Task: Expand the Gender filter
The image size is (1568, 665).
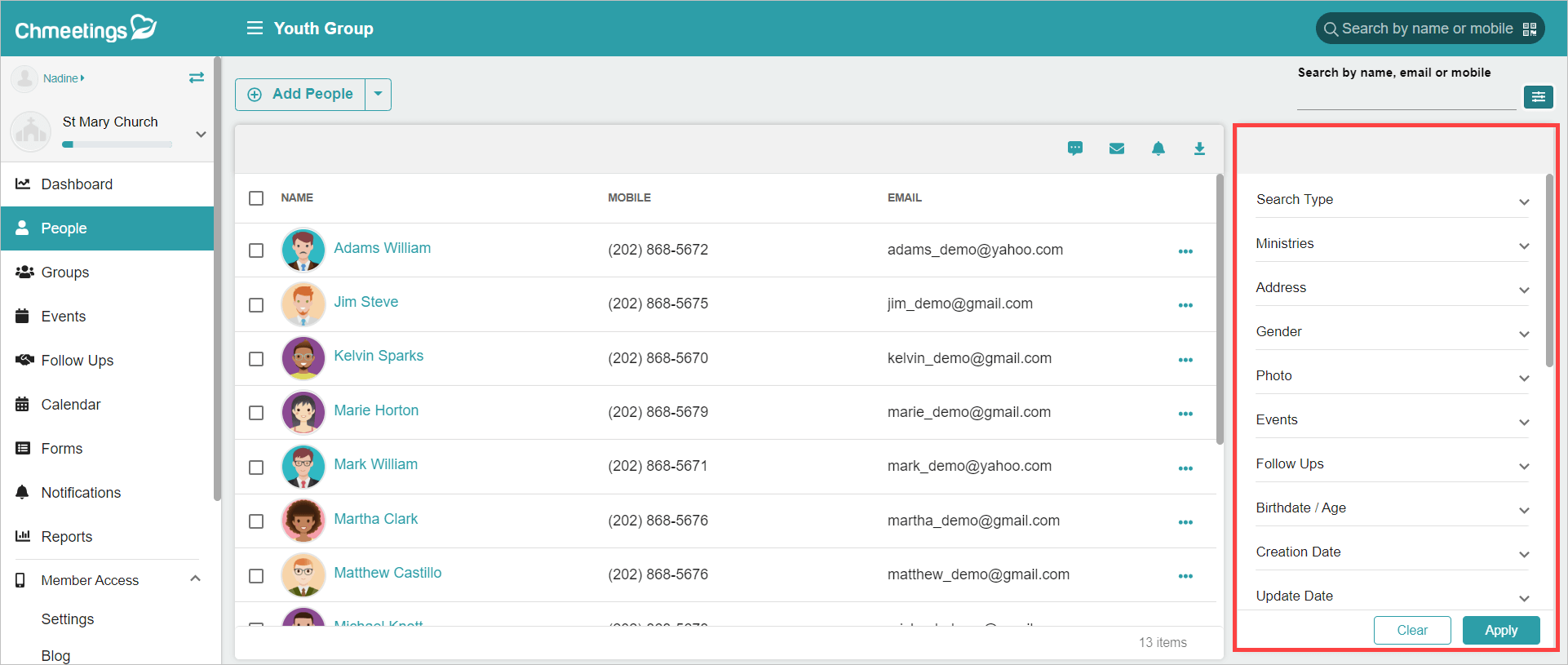Action: coord(1392,332)
